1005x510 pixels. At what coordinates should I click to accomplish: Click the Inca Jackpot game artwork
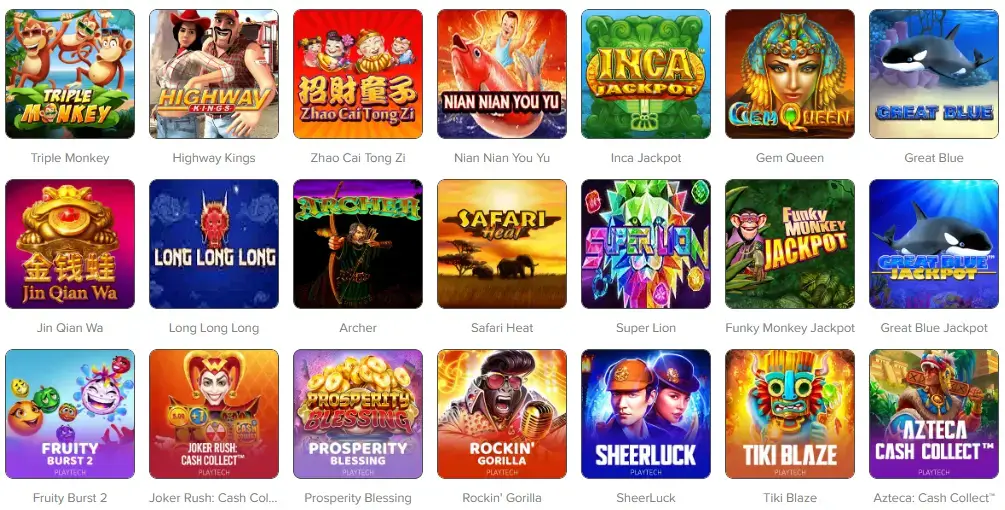point(646,74)
